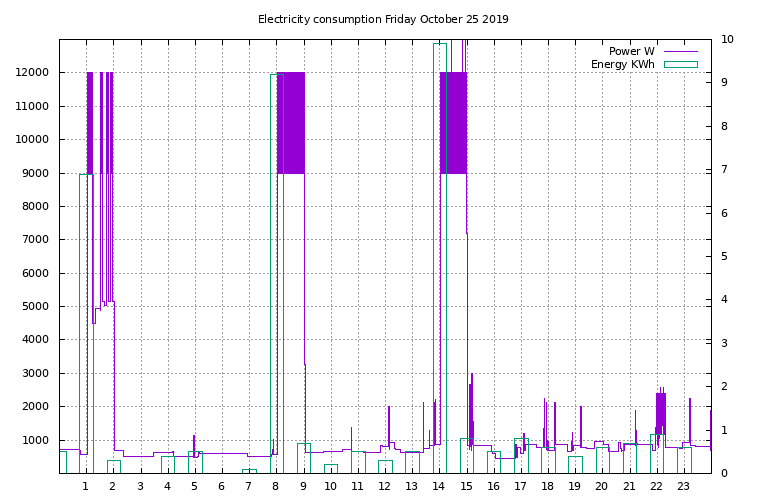Screen dimensions: 768x500
Task: Click the solid purple power block between 8 and 9
Action: (x=291, y=123)
